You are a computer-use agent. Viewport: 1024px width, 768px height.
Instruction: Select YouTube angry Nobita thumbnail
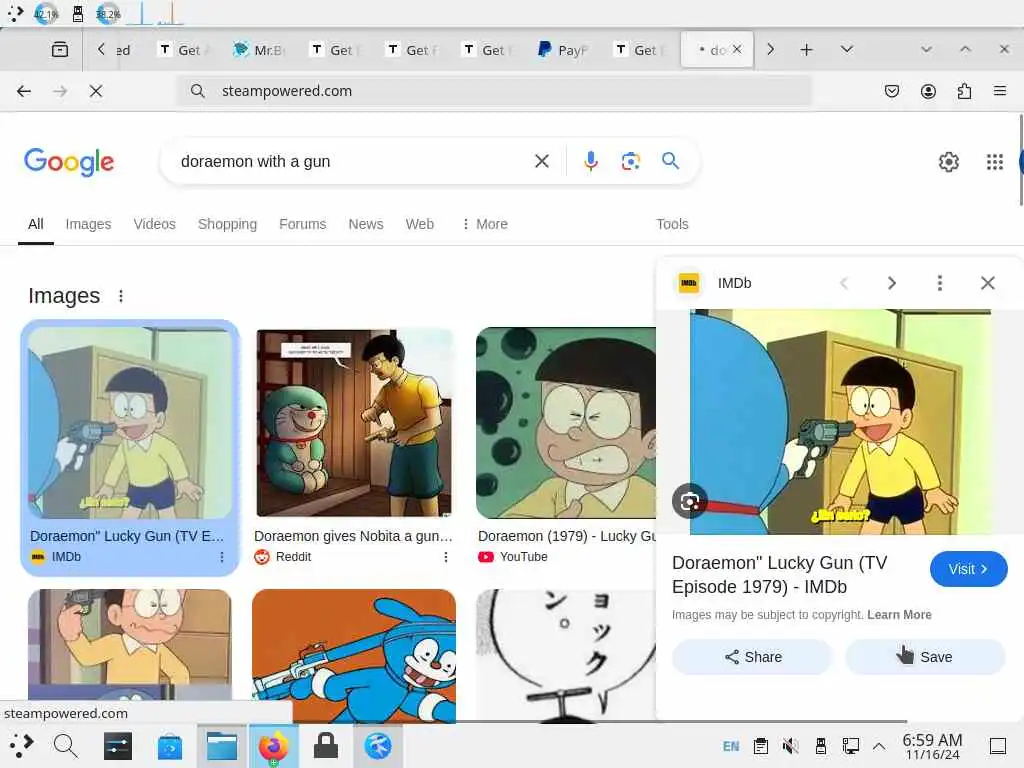point(566,423)
